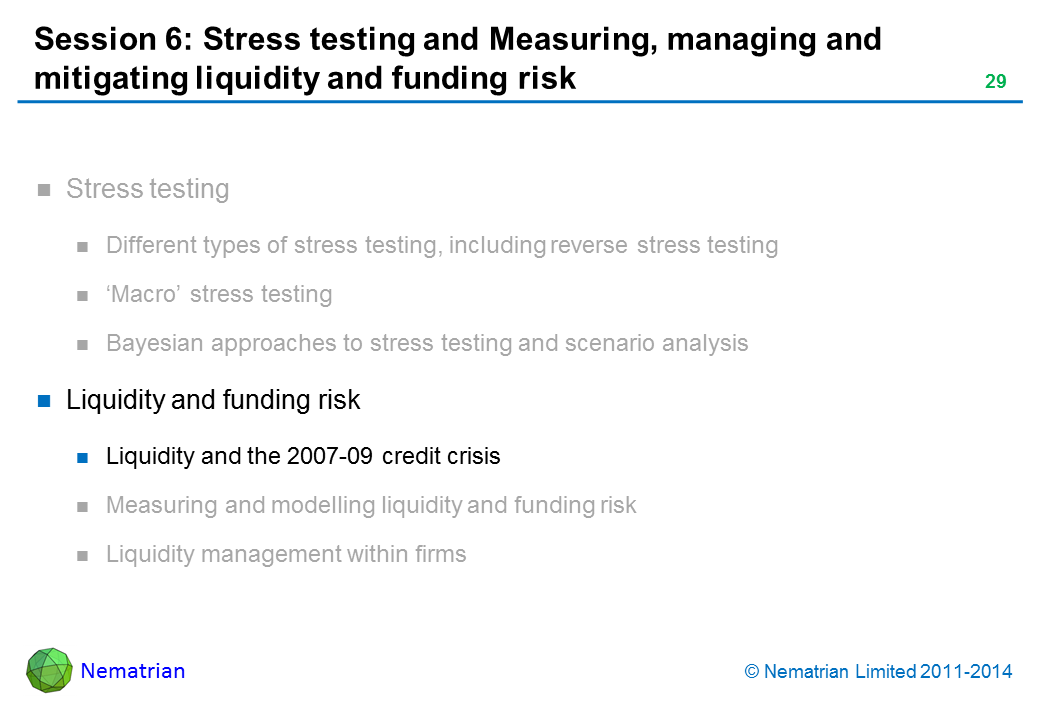Click the blue bullet beside "Liquidity and funding risk"
Screen dimensions: 1040x720
(44, 402)
